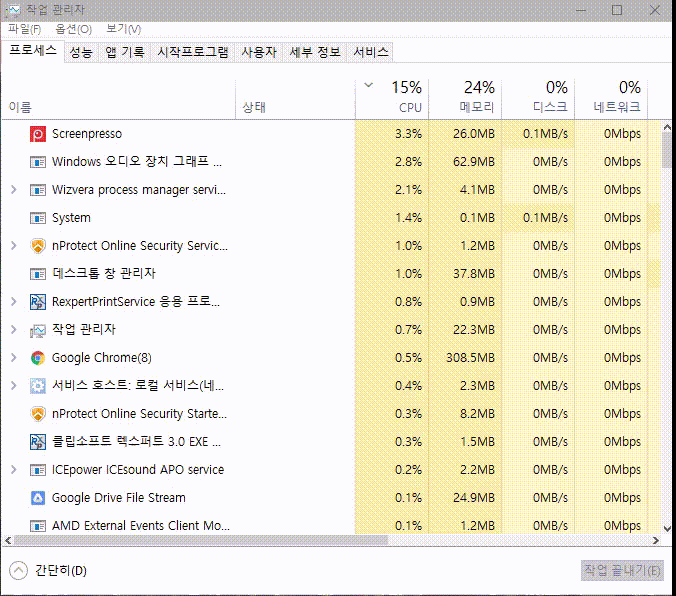Screen dimensions: 676x596
Task: Expand the Google Chrome(8) process group
Action: 14,358
